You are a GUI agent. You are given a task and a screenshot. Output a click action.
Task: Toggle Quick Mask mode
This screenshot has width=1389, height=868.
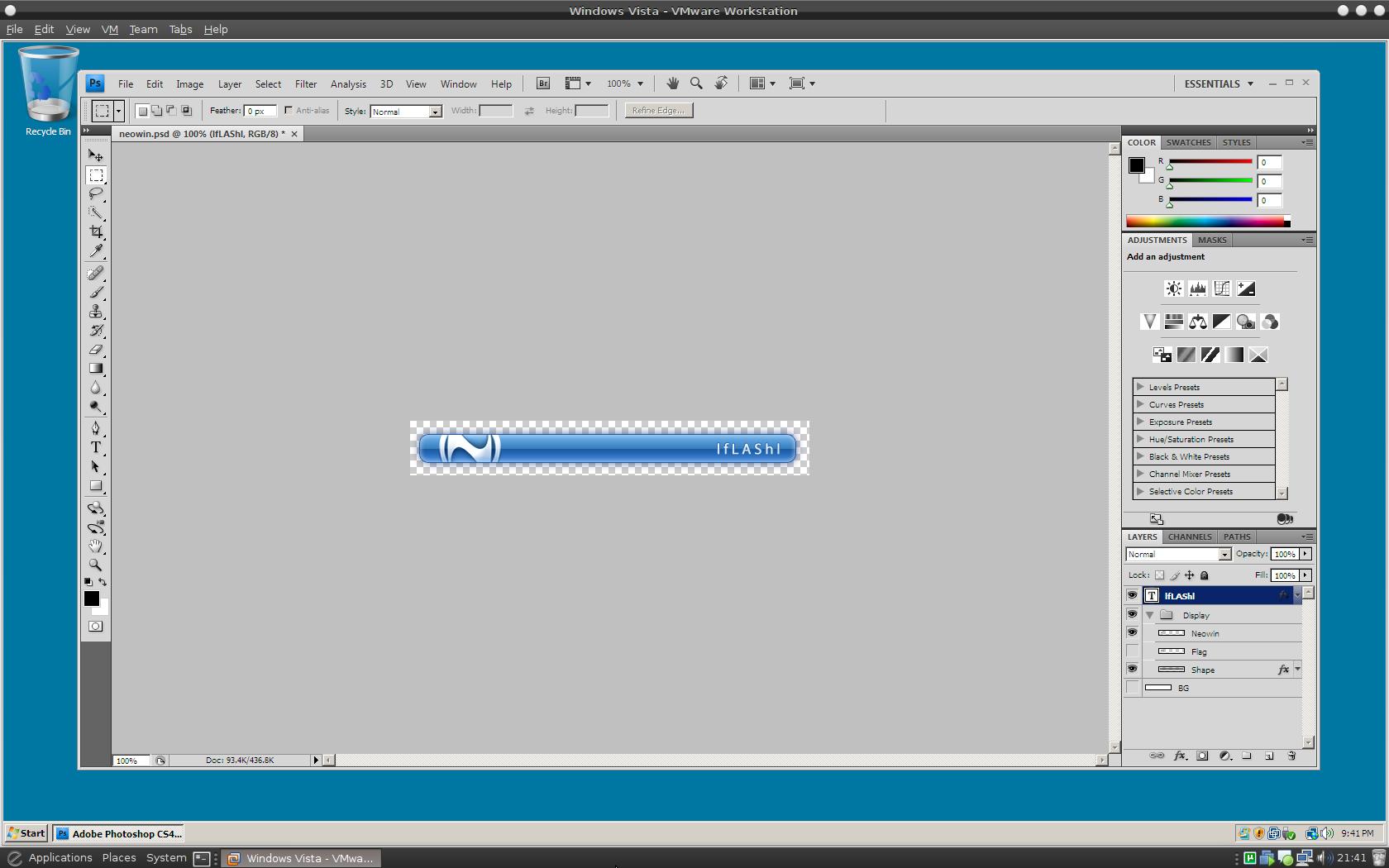click(96, 626)
